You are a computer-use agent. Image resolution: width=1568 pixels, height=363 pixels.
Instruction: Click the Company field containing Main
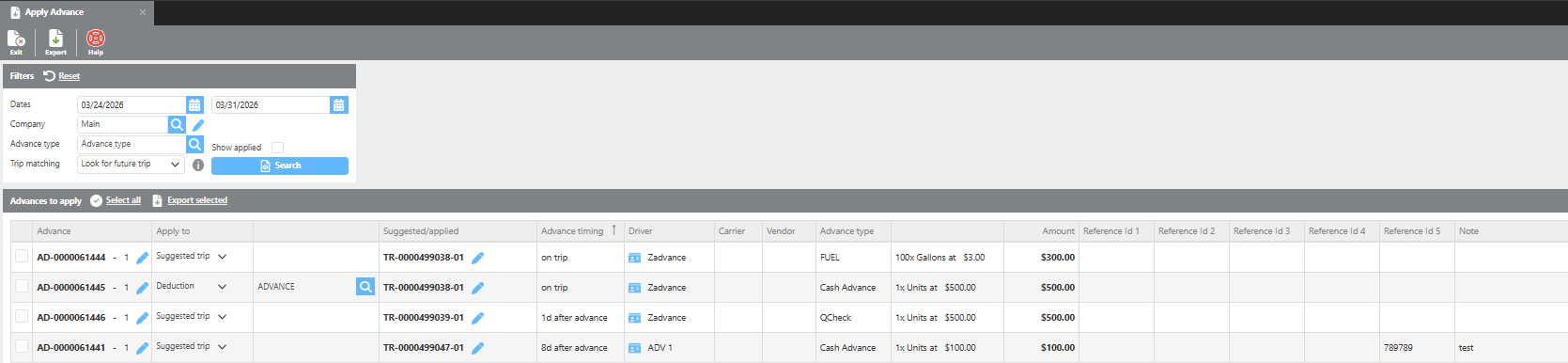point(122,124)
